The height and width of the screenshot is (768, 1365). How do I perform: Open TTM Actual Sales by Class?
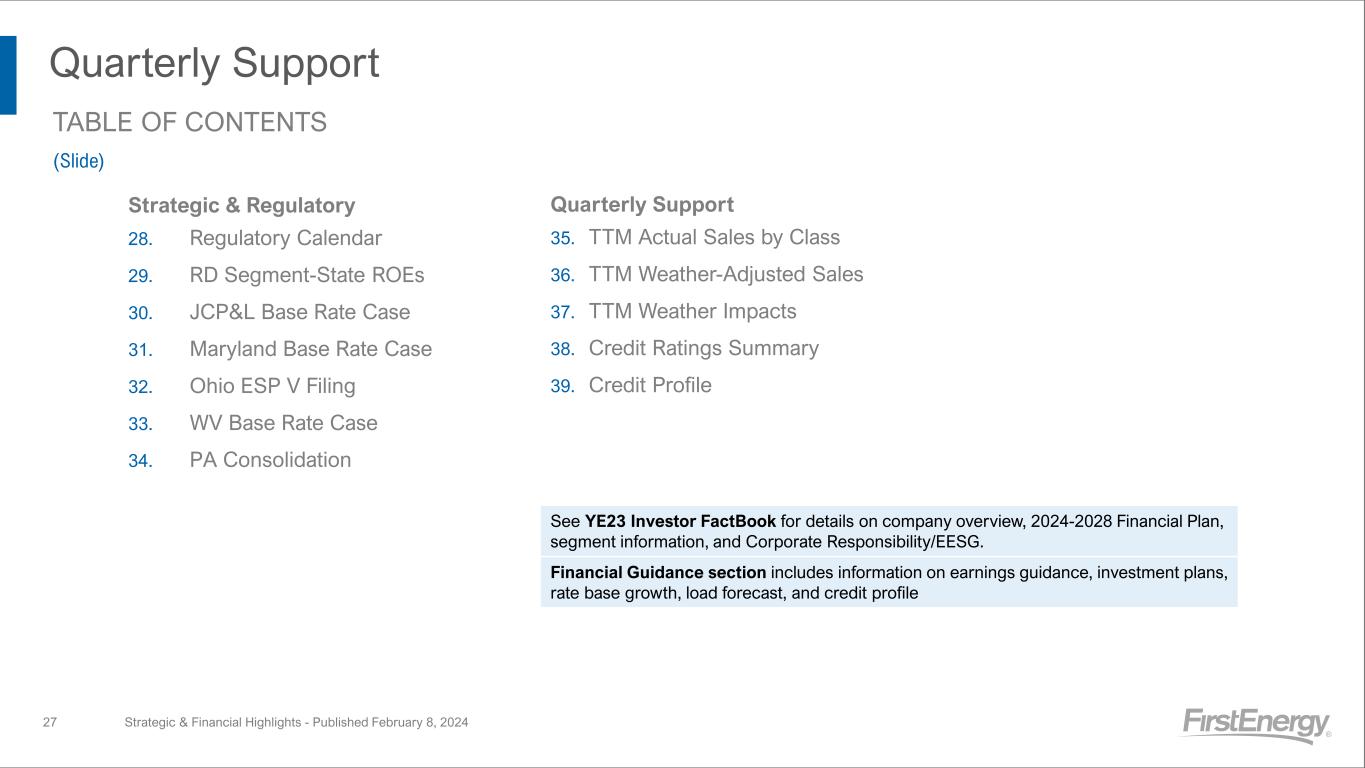(714, 237)
